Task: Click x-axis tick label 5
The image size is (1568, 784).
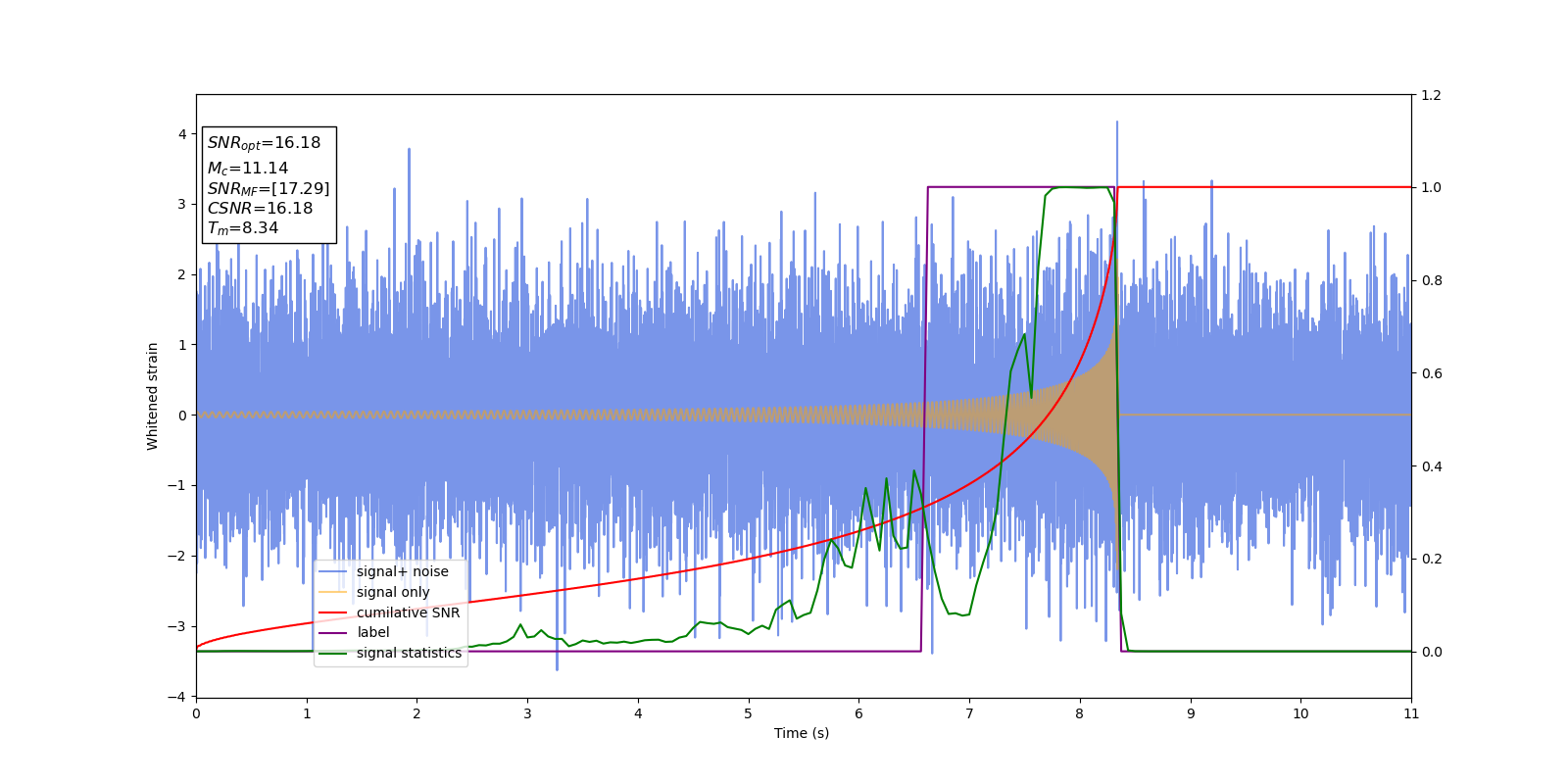Action: 749,713
